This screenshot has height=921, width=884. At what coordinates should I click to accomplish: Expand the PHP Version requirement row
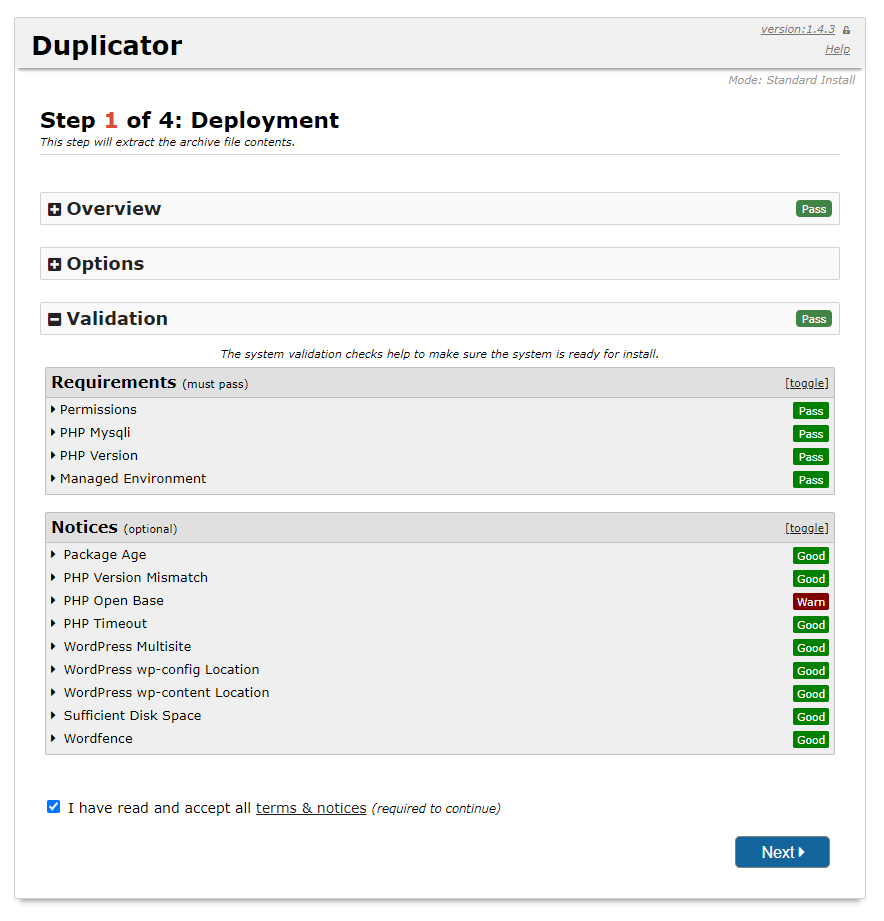(95, 455)
